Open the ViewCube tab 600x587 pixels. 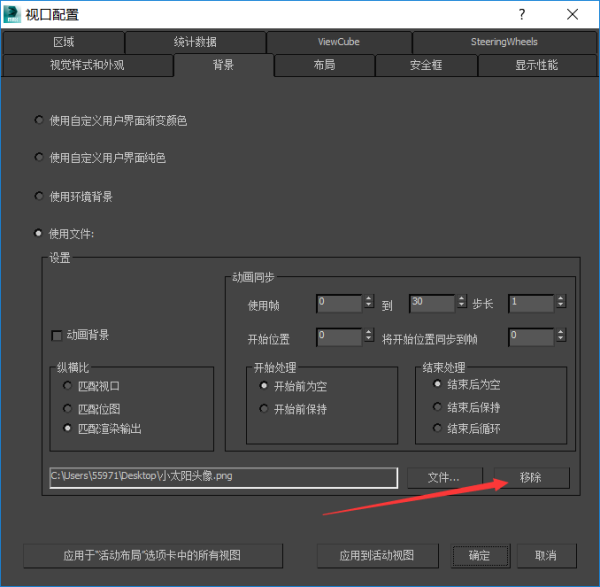pos(339,42)
